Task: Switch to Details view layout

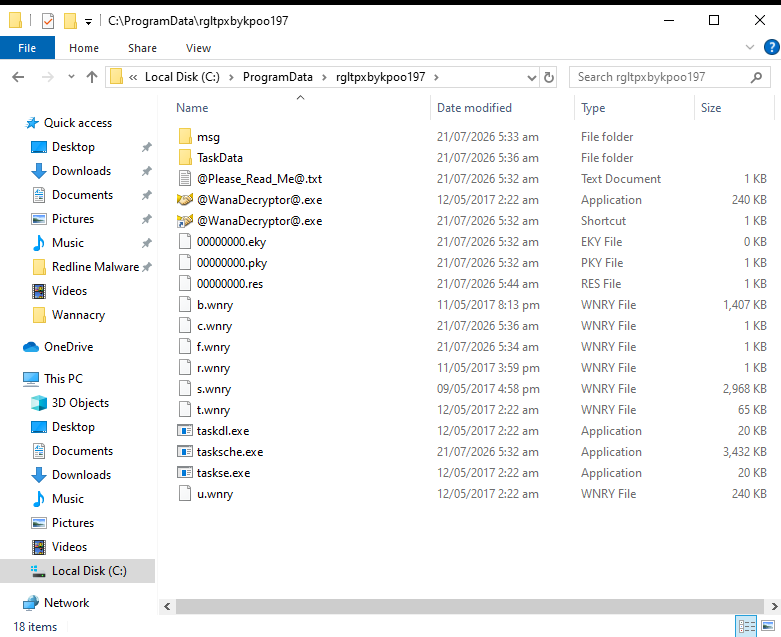Action: [746, 626]
